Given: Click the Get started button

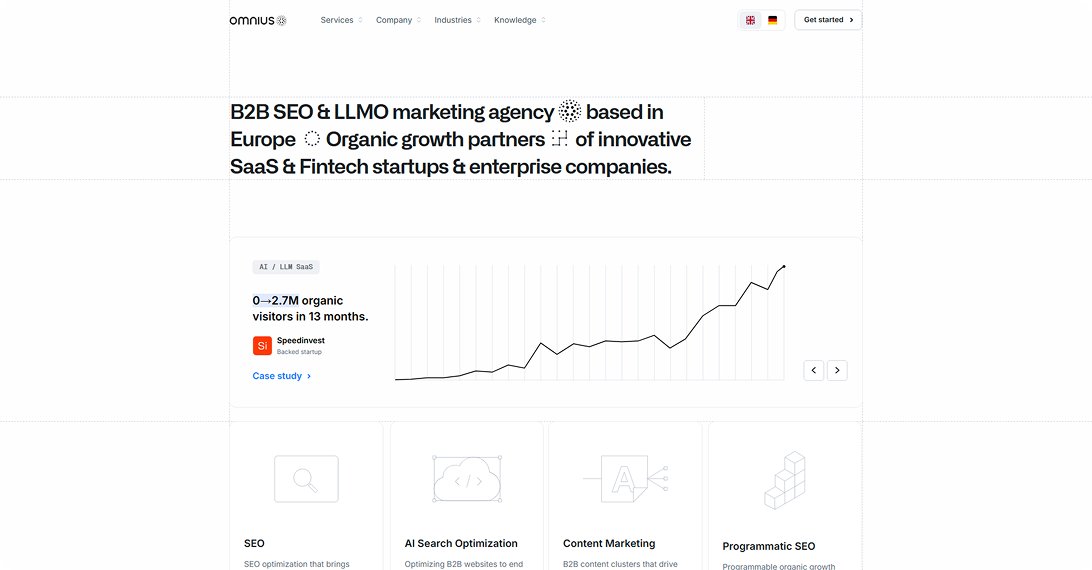Looking at the screenshot, I should coord(828,20).
